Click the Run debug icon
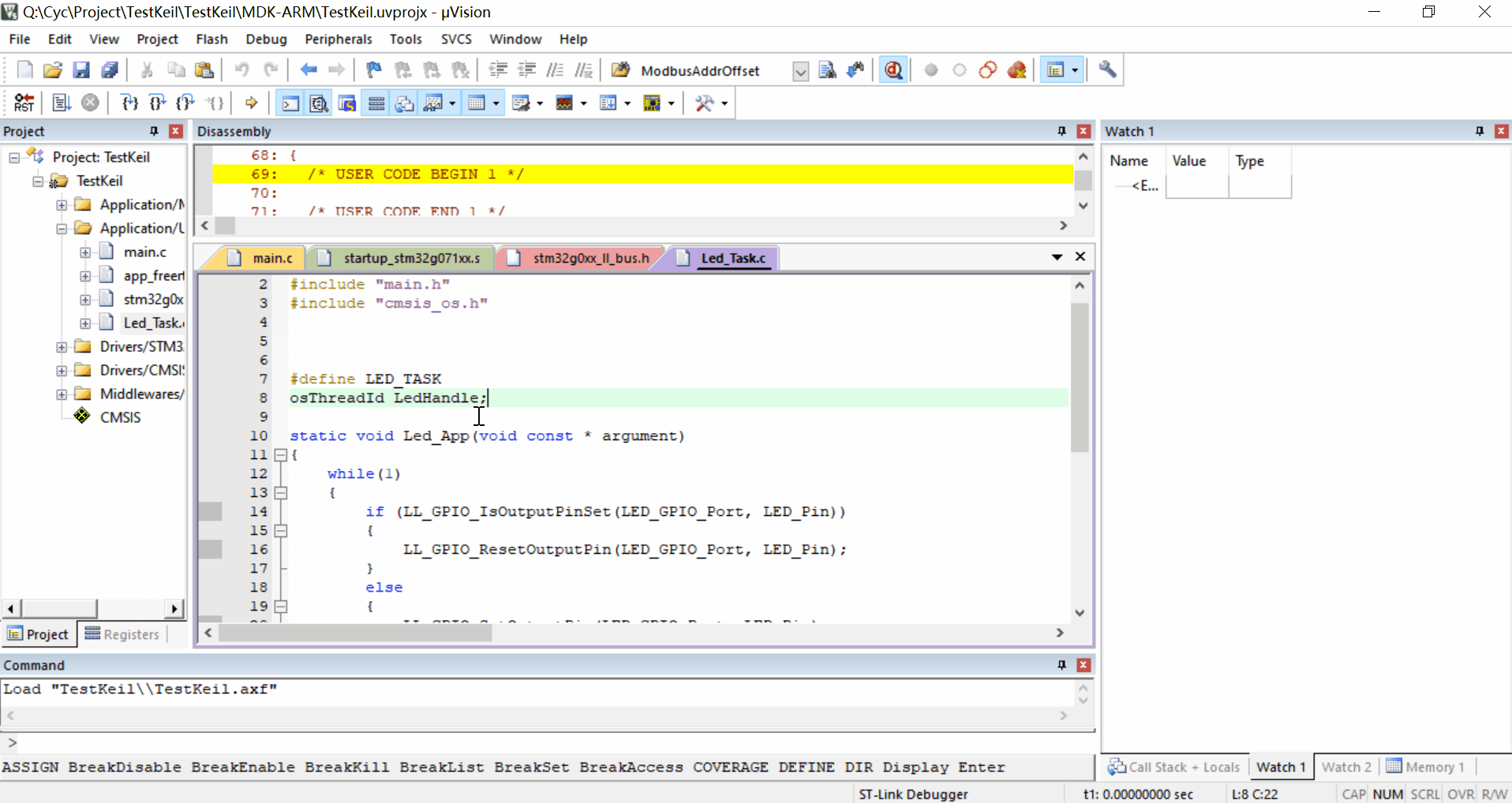Viewport: 1512px width, 803px height. (x=61, y=103)
